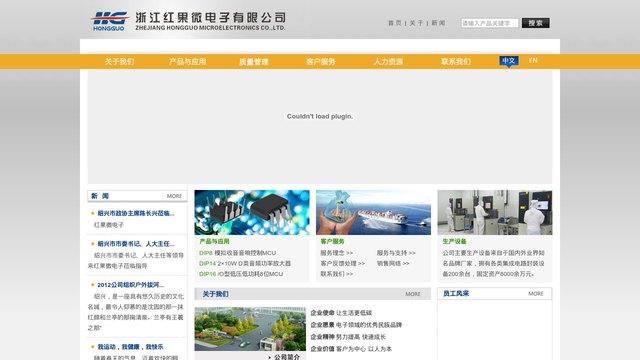The width and height of the screenshot is (640, 360).
Task: Open the 服务与支持 >> link
Action: tap(396, 253)
